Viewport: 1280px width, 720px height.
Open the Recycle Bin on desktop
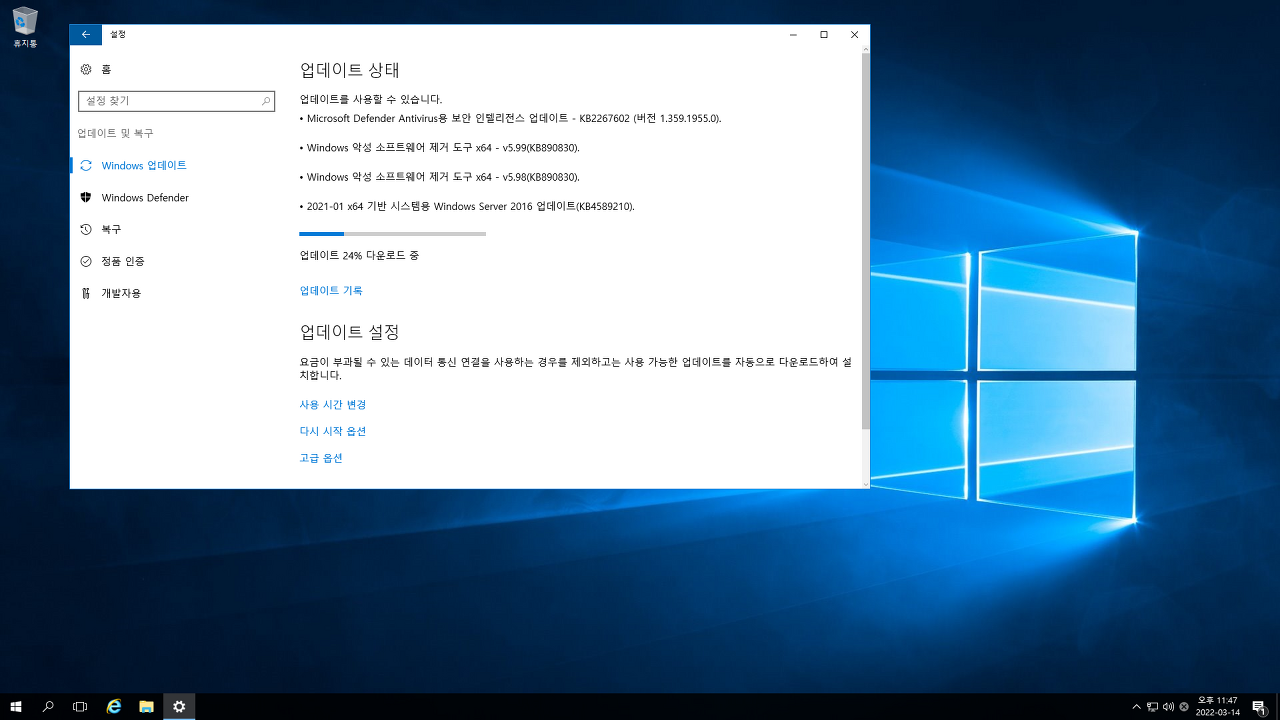click(25, 27)
